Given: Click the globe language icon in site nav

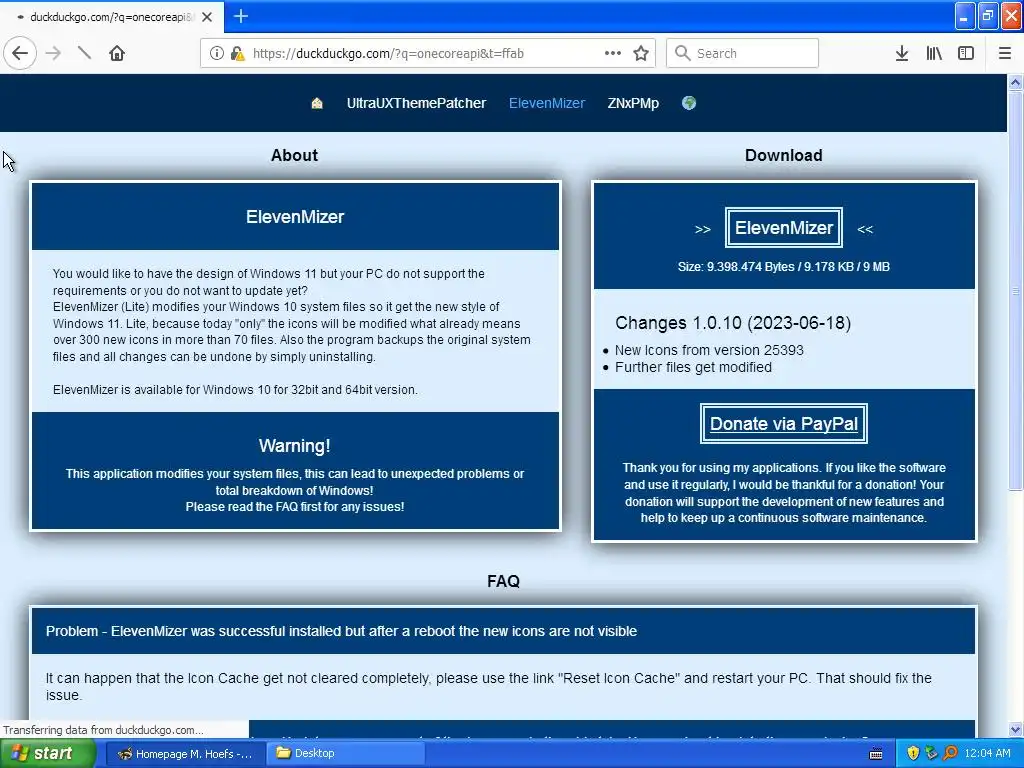Looking at the screenshot, I should tap(688, 103).
